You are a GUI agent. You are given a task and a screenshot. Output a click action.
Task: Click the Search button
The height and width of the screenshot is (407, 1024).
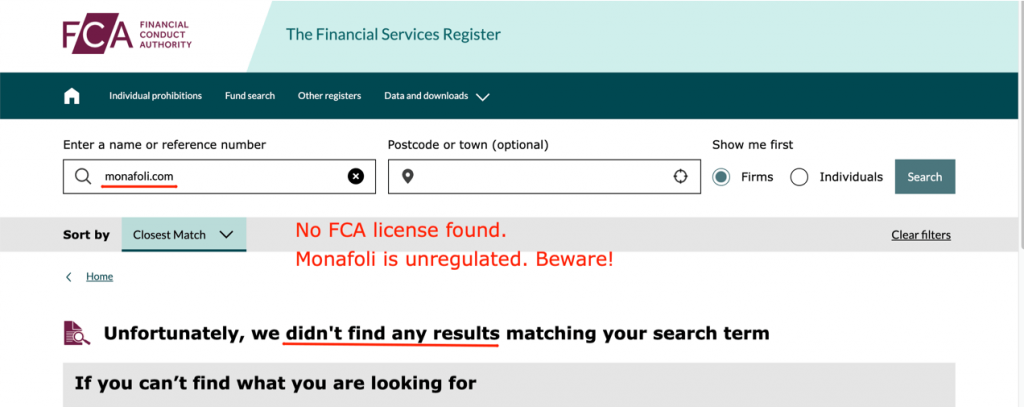coord(925,177)
